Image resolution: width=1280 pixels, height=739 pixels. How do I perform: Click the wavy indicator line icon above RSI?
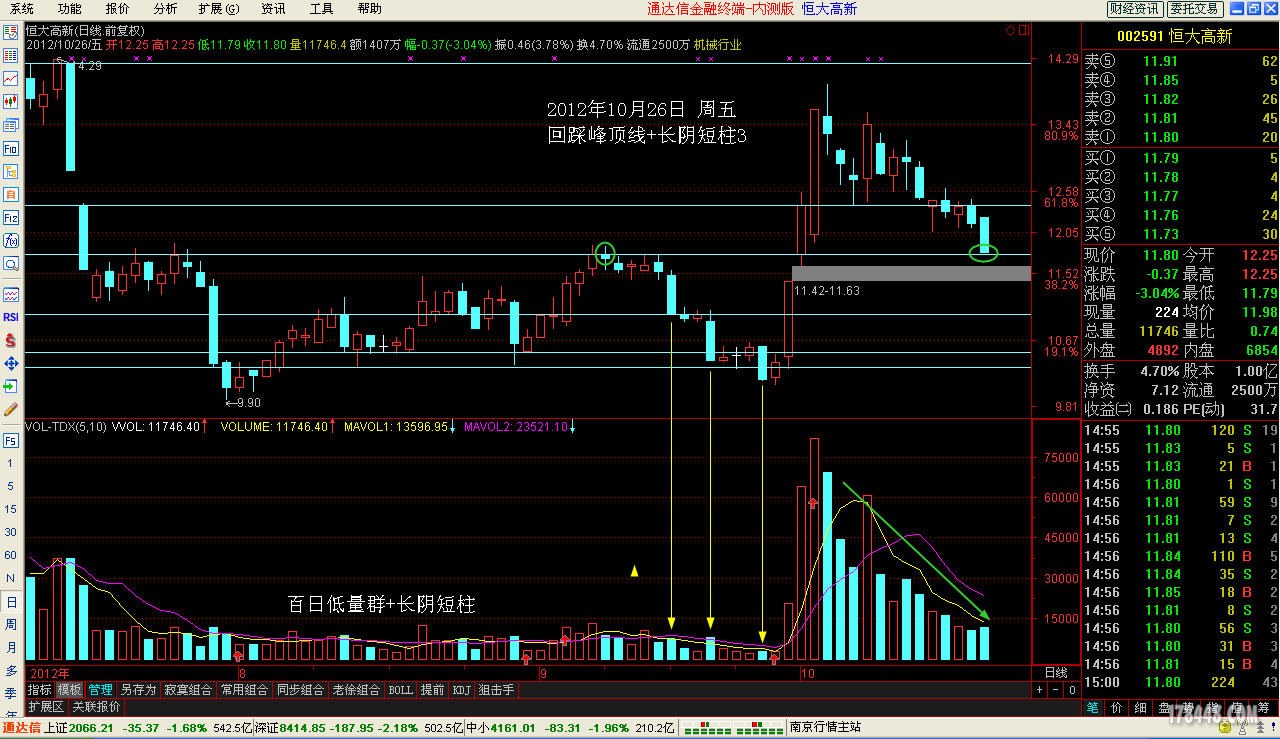pos(11,294)
